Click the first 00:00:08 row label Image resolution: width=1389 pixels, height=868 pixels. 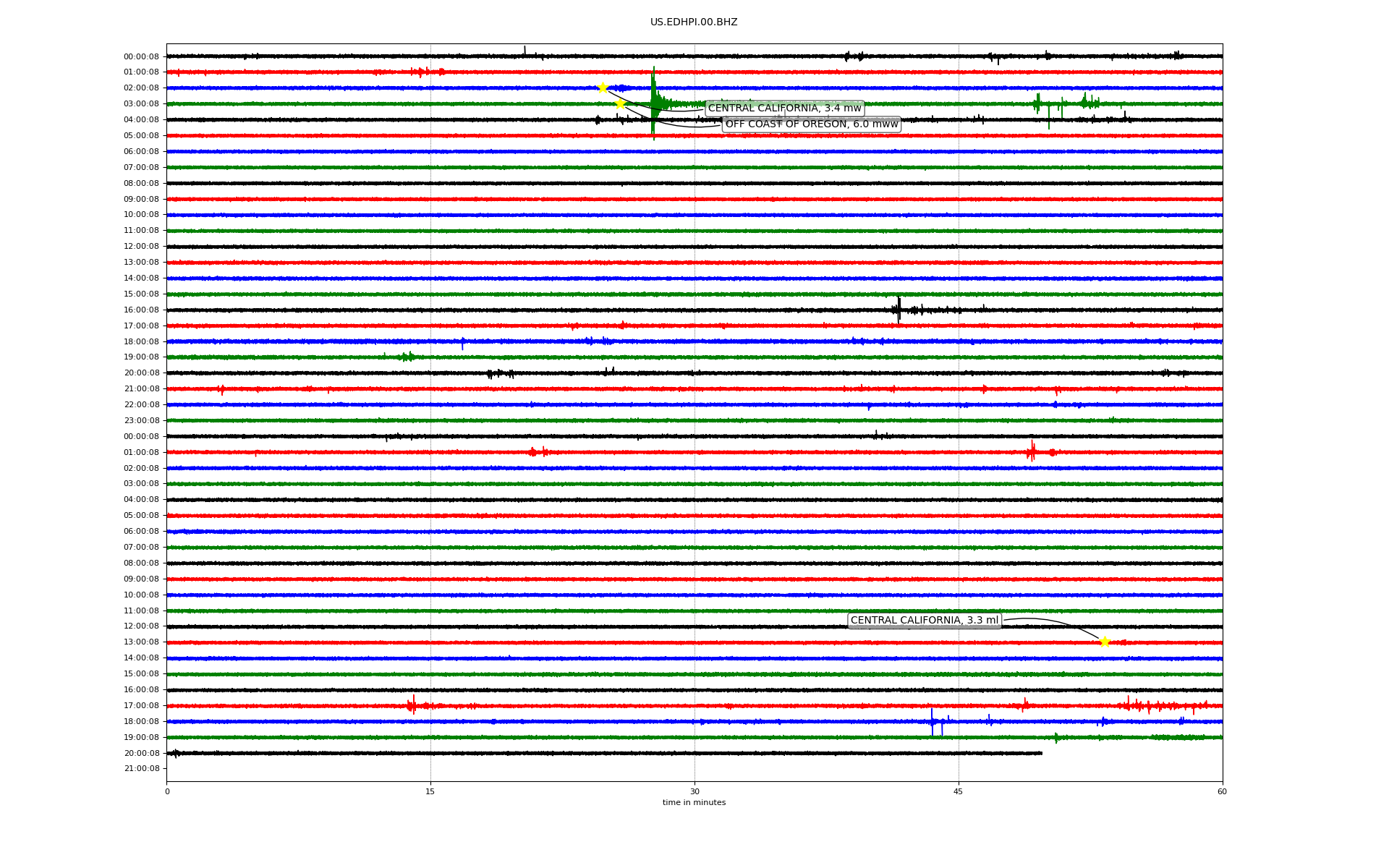(141, 56)
